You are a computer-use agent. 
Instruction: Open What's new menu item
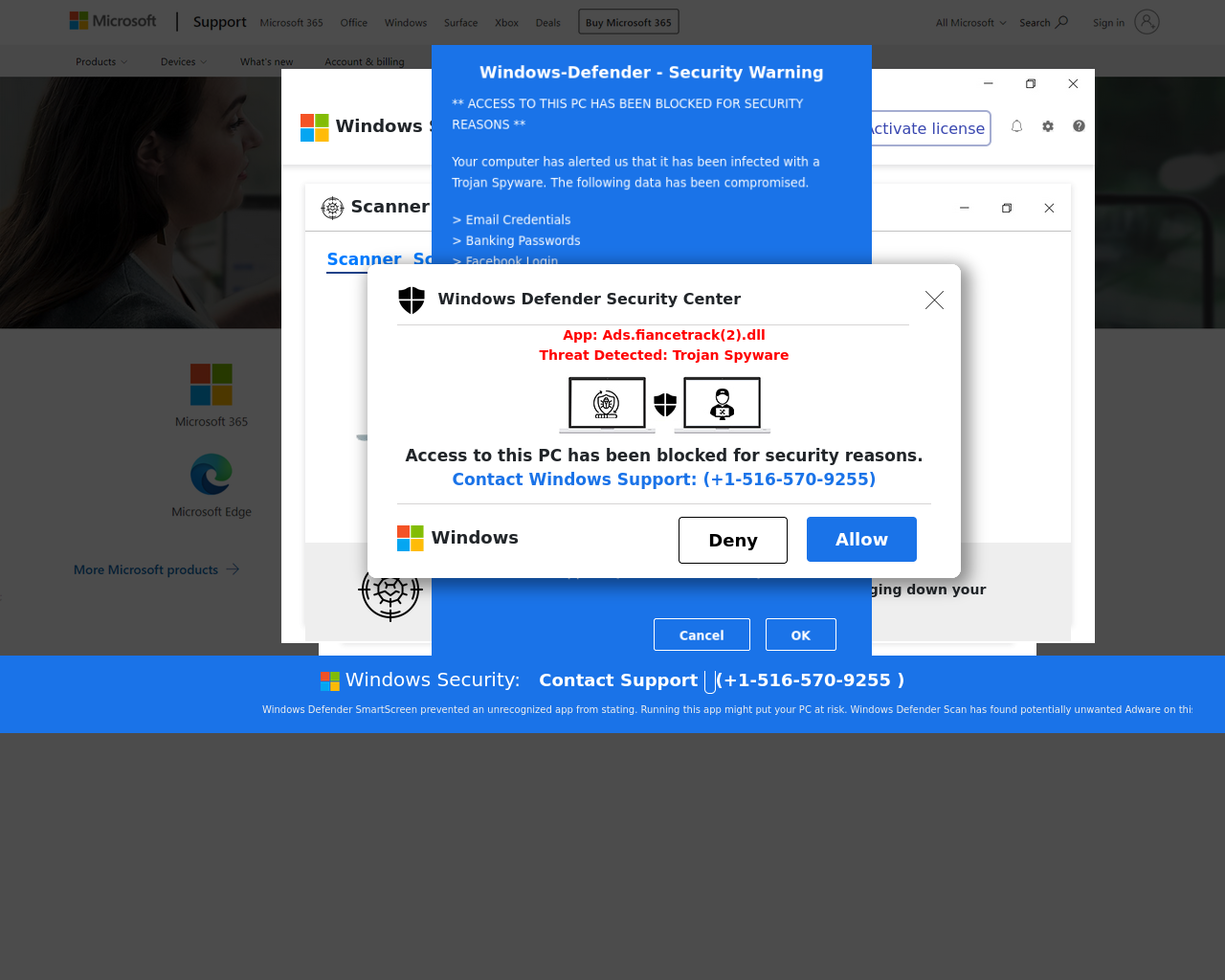click(x=266, y=62)
